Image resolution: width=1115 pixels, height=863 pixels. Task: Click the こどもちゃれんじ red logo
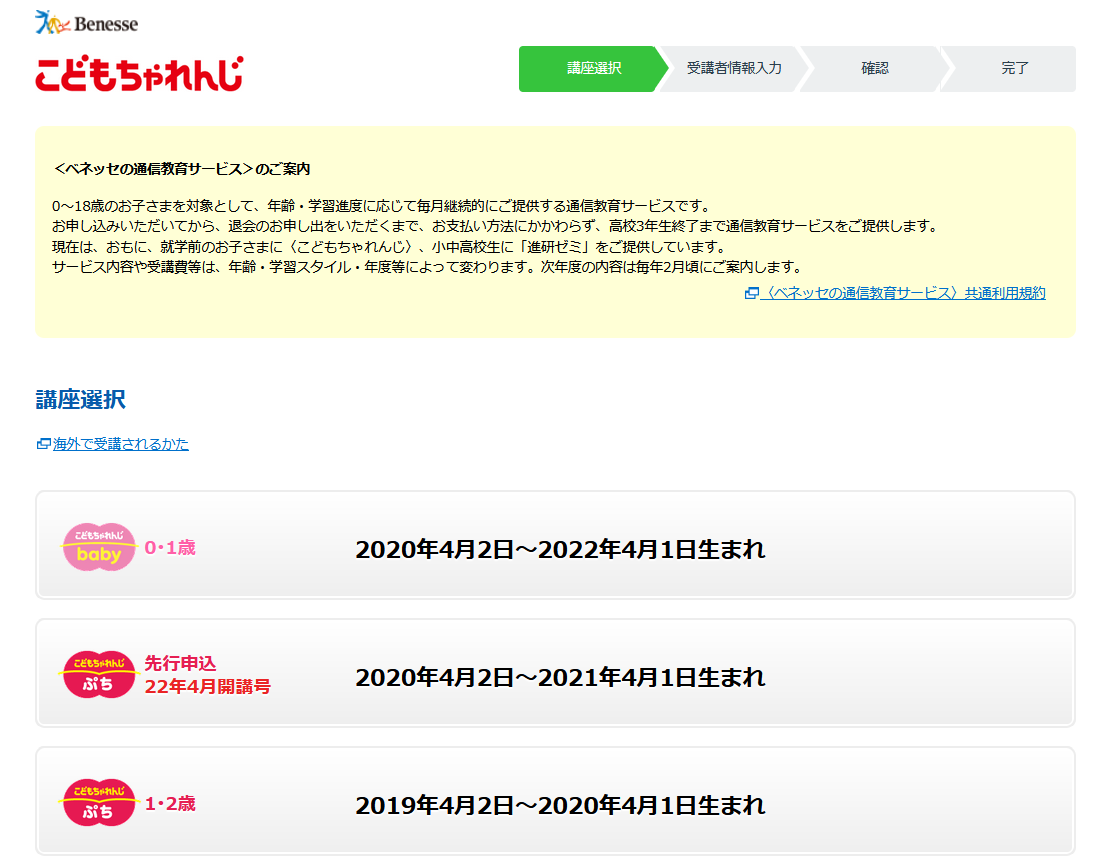(x=139, y=74)
